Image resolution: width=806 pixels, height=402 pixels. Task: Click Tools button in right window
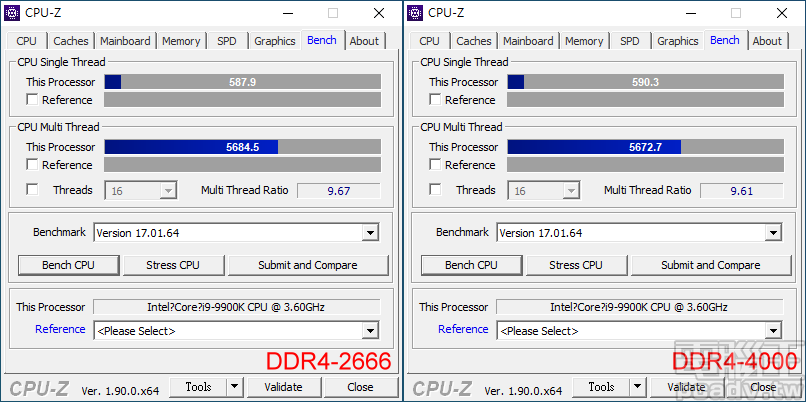tap(601, 387)
